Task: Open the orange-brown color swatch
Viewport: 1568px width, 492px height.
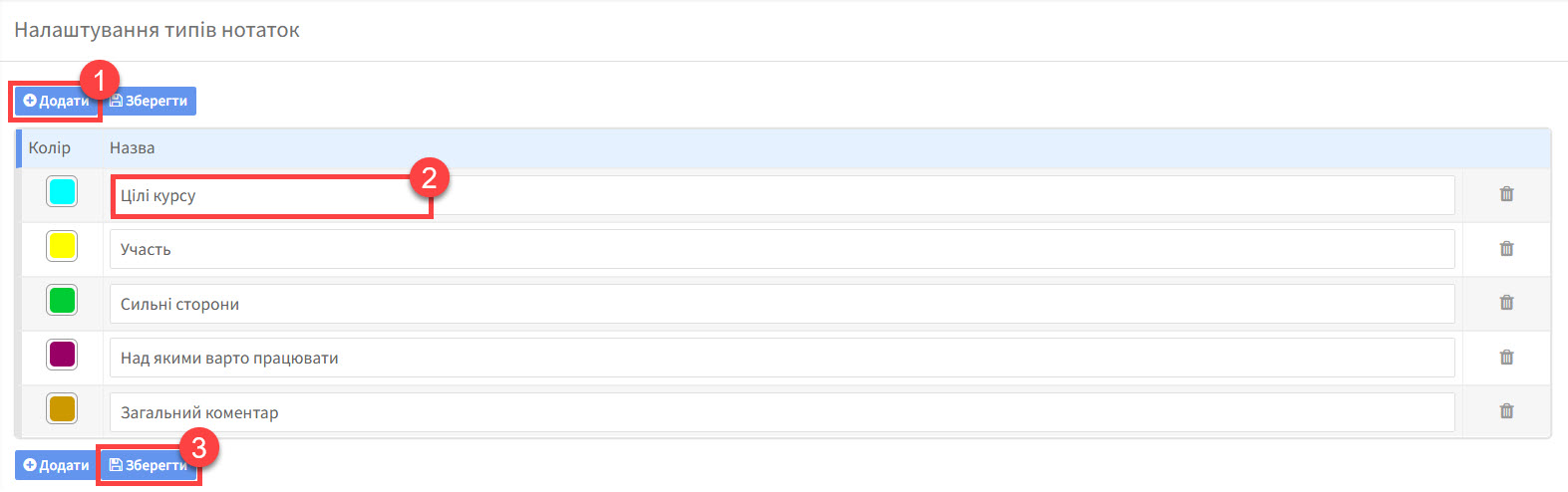Action: pyautogui.click(x=62, y=408)
